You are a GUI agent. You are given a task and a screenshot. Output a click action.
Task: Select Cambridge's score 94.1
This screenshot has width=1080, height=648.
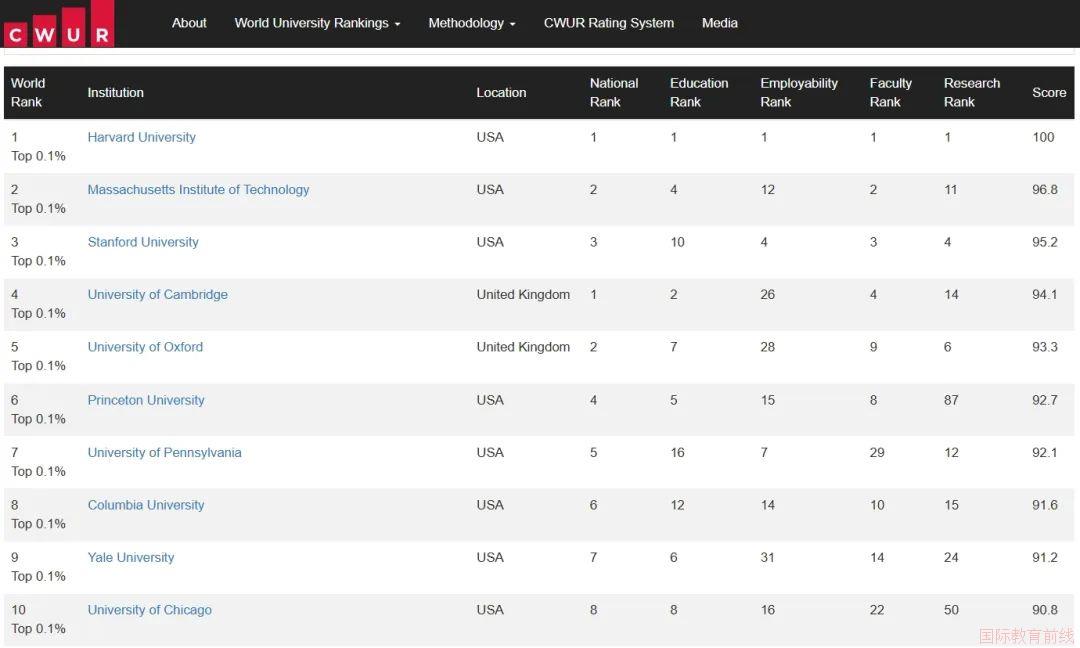coord(1044,294)
